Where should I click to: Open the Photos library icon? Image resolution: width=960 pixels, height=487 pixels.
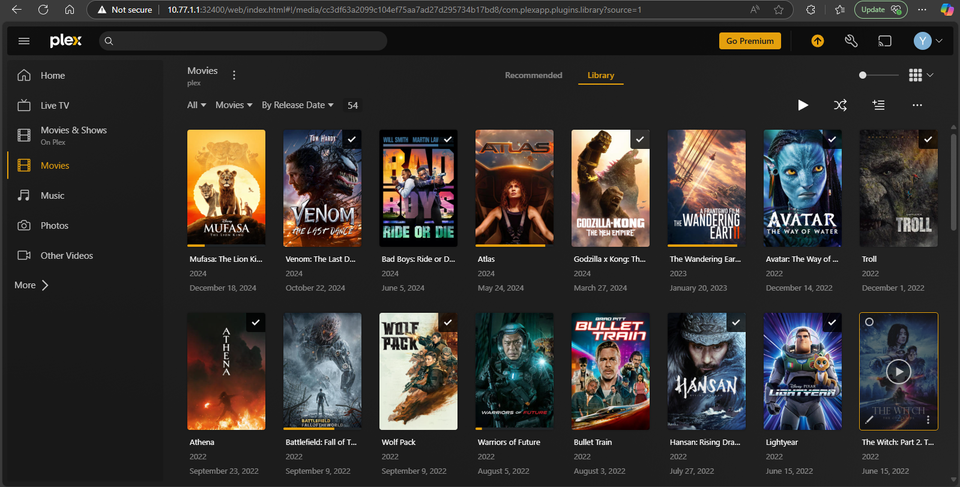pos(24,225)
